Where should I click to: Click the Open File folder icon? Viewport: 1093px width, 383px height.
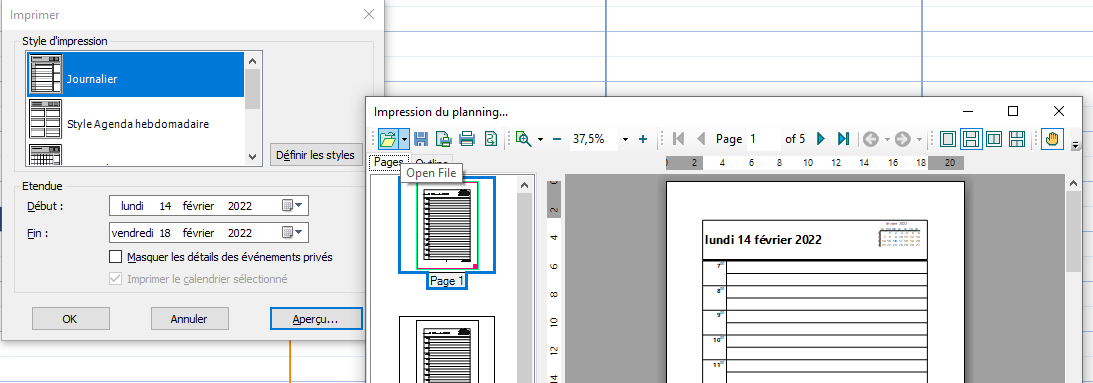[388, 139]
